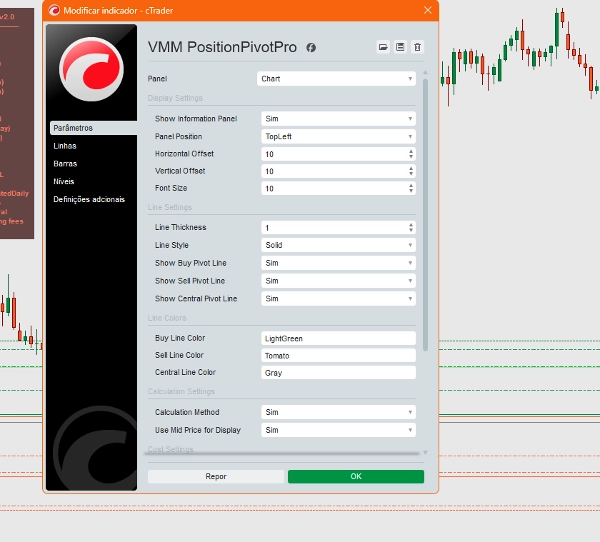
Task: Click the Facebook icon beside VMM PositionPivotPro
Action: tap(311, 47)
